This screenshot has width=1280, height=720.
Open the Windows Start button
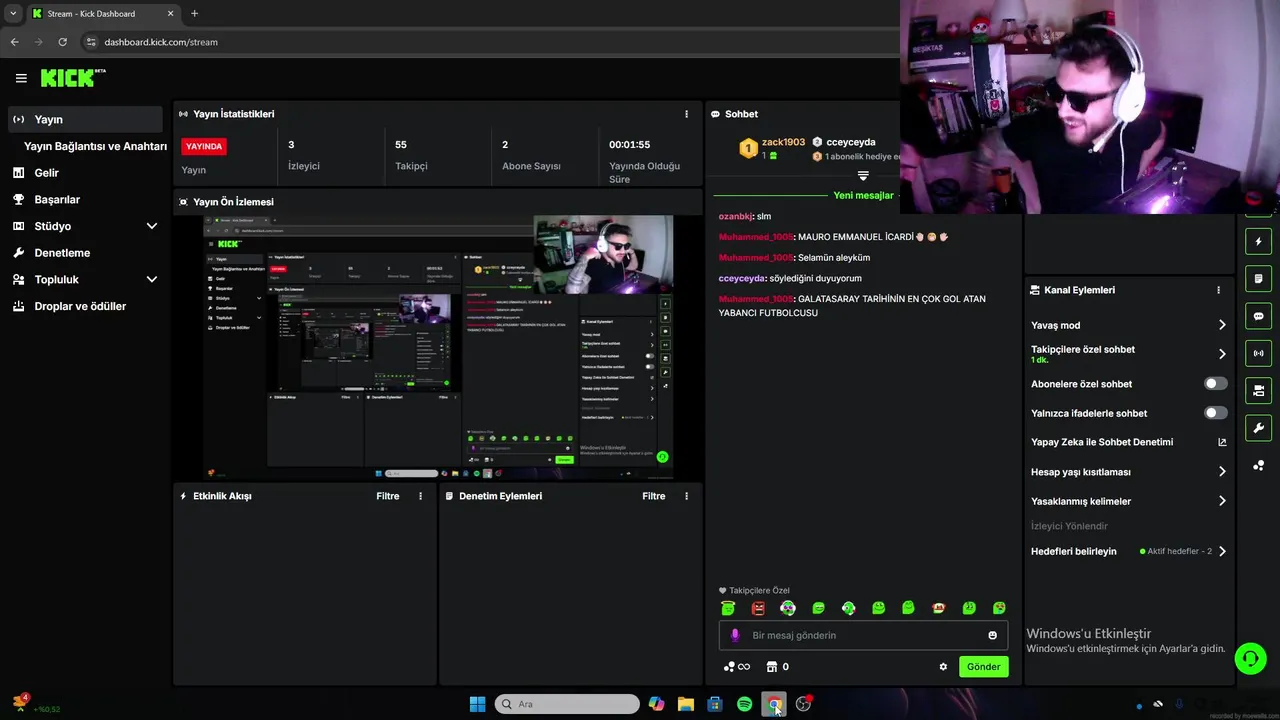click(x=477, y=704)
